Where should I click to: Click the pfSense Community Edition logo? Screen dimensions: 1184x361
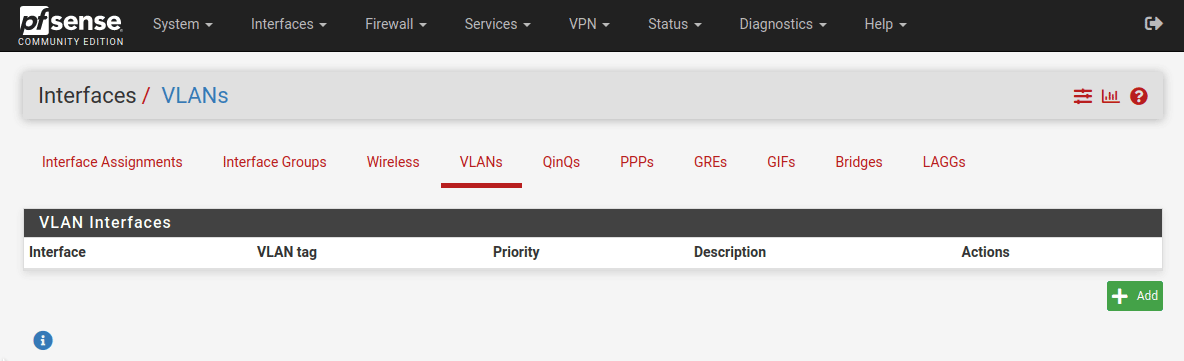pyautogui.click(x=72, y=25)
